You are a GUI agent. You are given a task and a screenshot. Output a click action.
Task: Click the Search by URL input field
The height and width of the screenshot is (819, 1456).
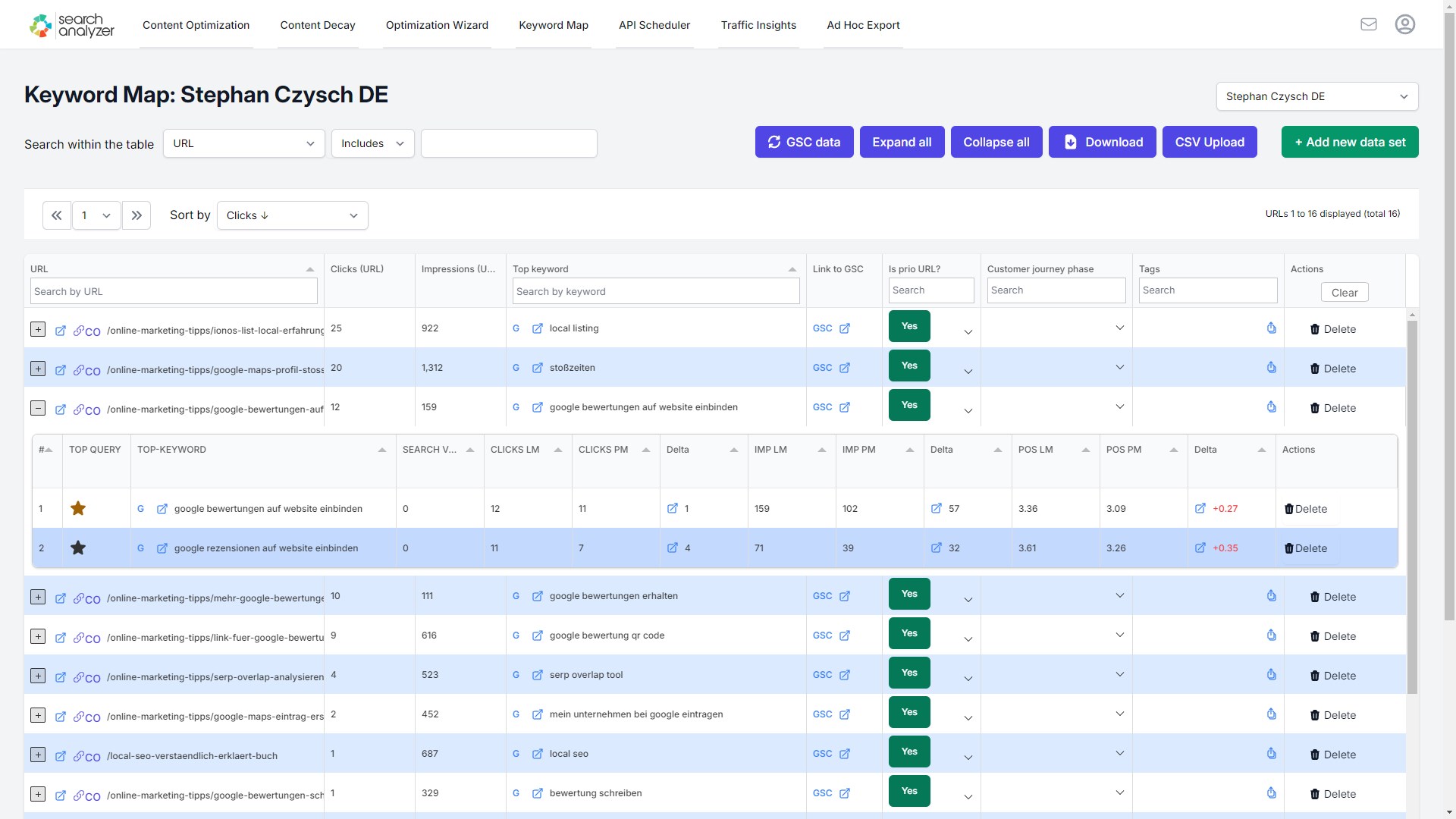click(x=173, y=291)
